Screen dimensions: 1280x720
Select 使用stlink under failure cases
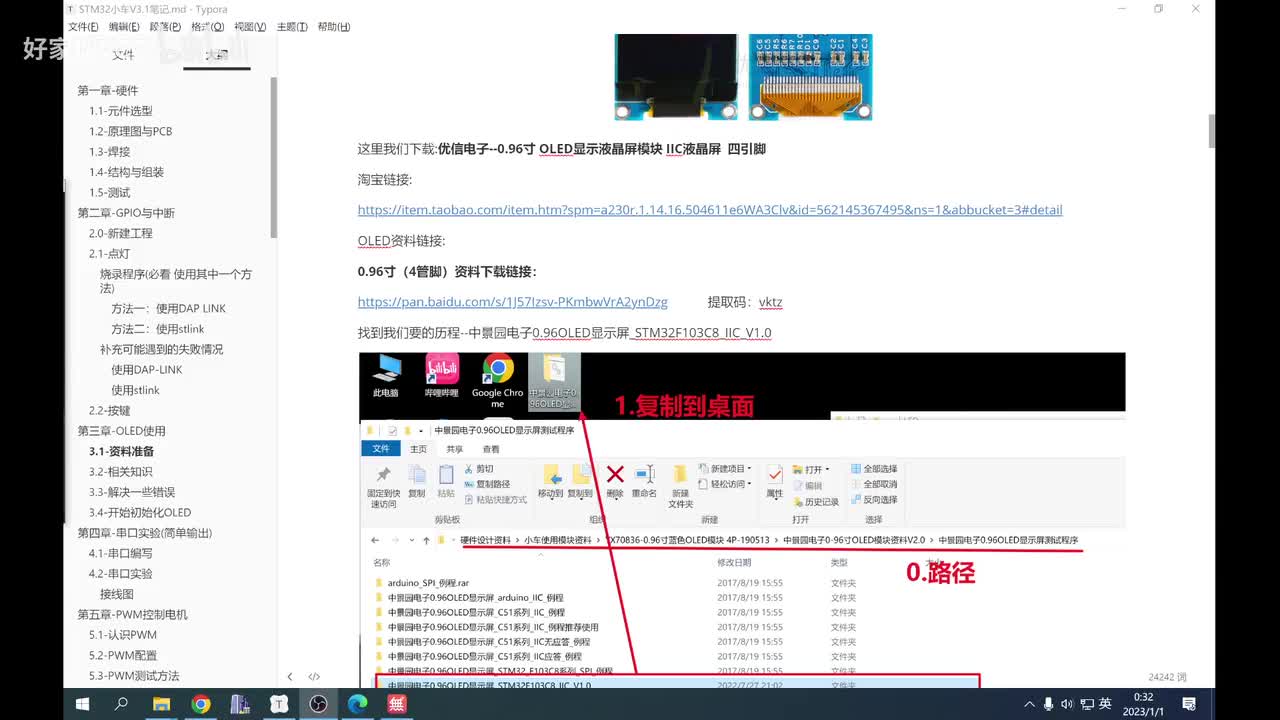135,390
